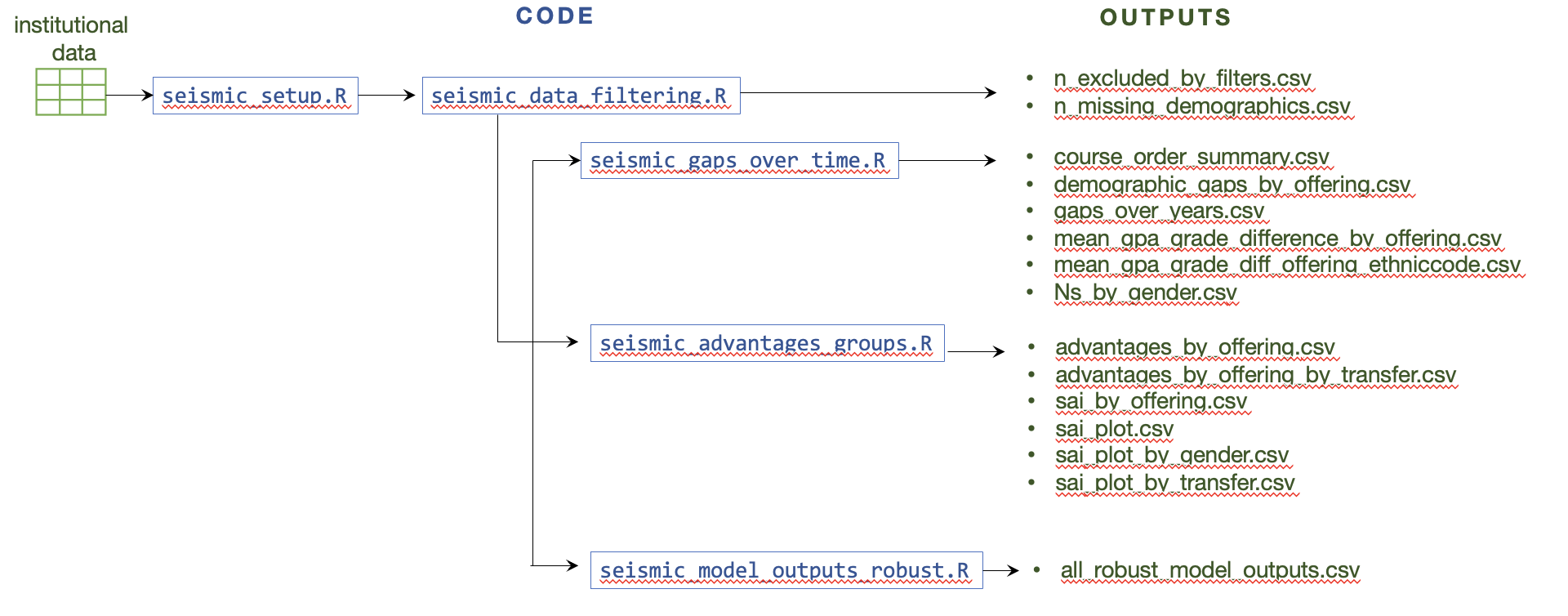Click advantages_by_offering.csv output name
Screen dimensions: 1568x616
click(1196, 347)
